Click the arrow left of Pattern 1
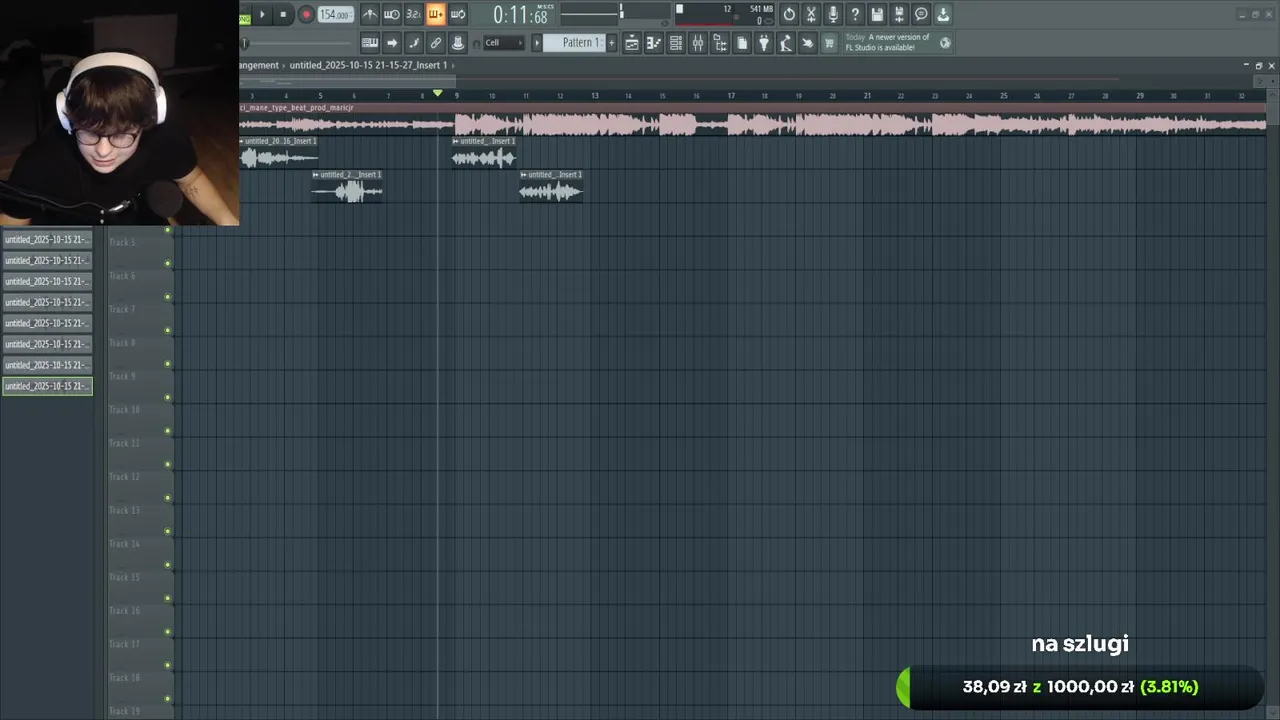The width and height of the screenshot is (1280, 720). [537, 43]
